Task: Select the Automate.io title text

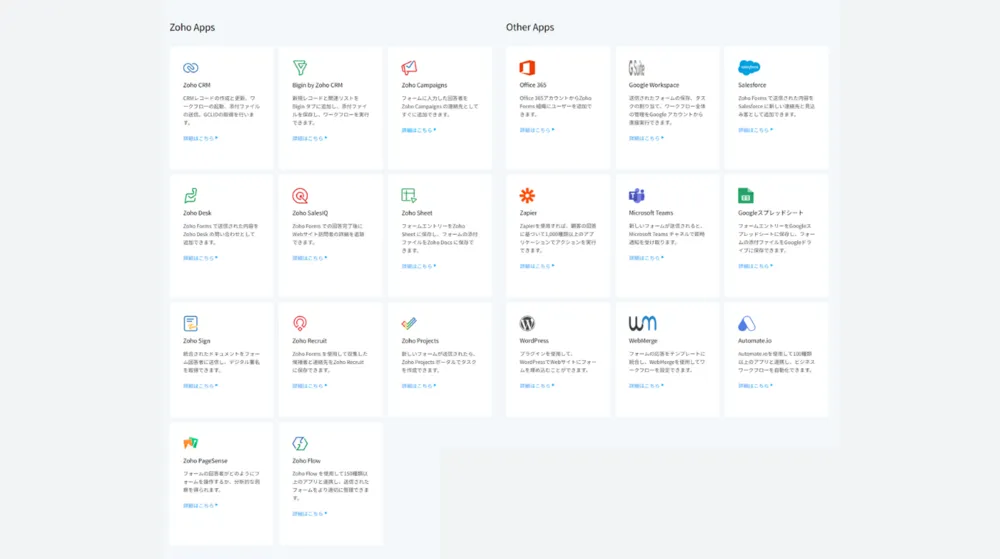Action: pyautogui.click(x=754, y=341)
